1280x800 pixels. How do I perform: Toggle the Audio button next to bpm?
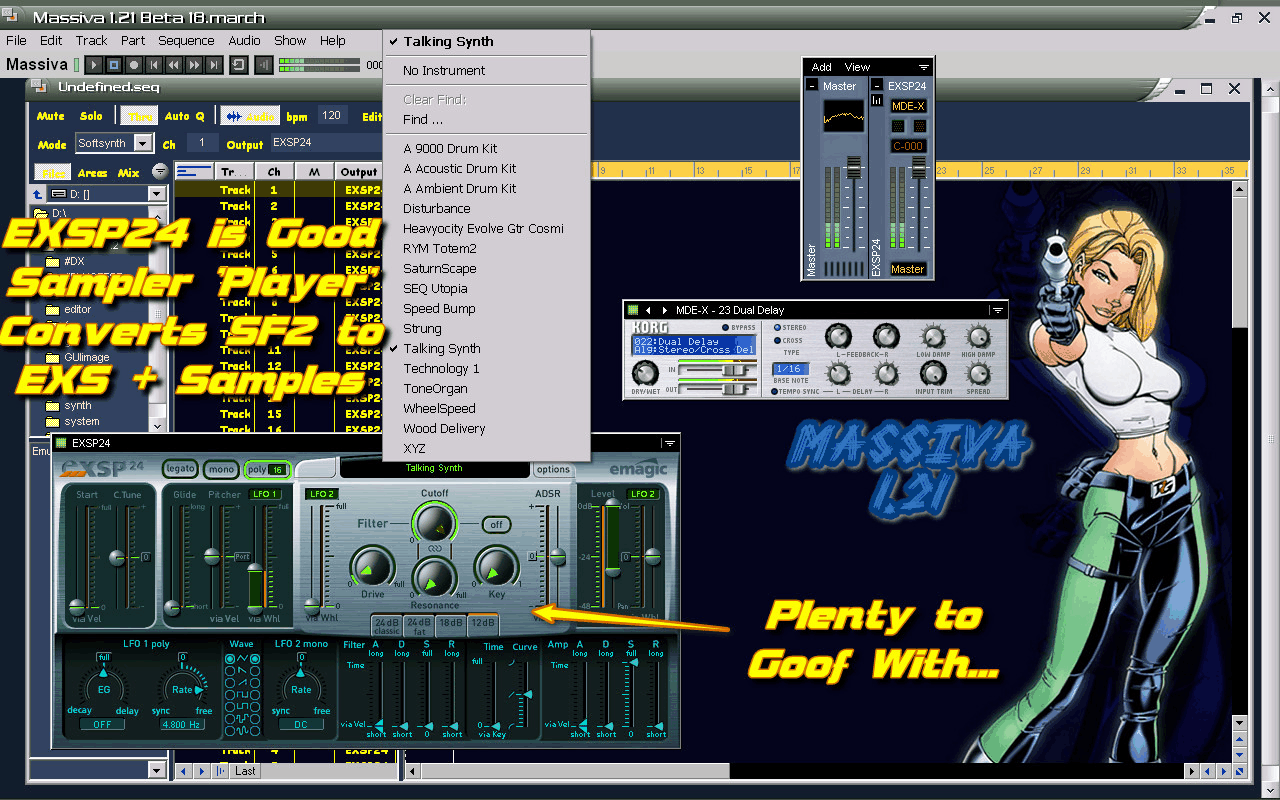(250, 117)
